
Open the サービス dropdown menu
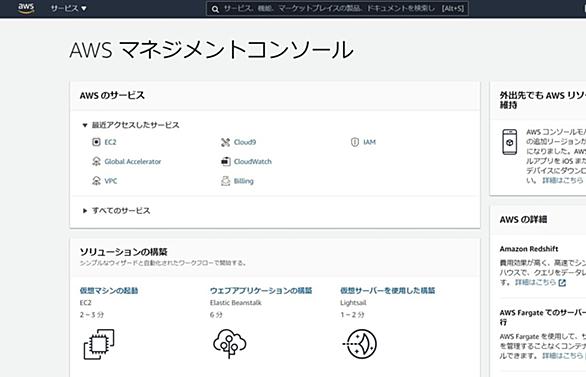68,8
